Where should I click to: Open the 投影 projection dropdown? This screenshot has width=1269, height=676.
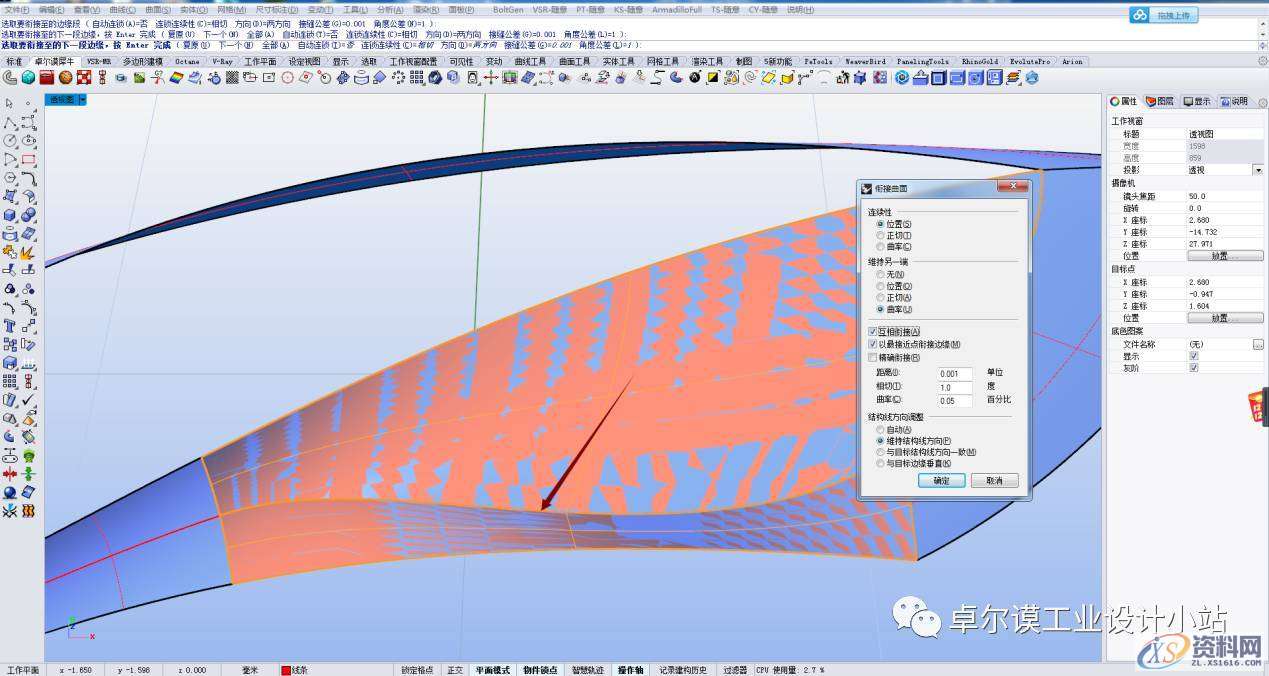[1258, 170]
